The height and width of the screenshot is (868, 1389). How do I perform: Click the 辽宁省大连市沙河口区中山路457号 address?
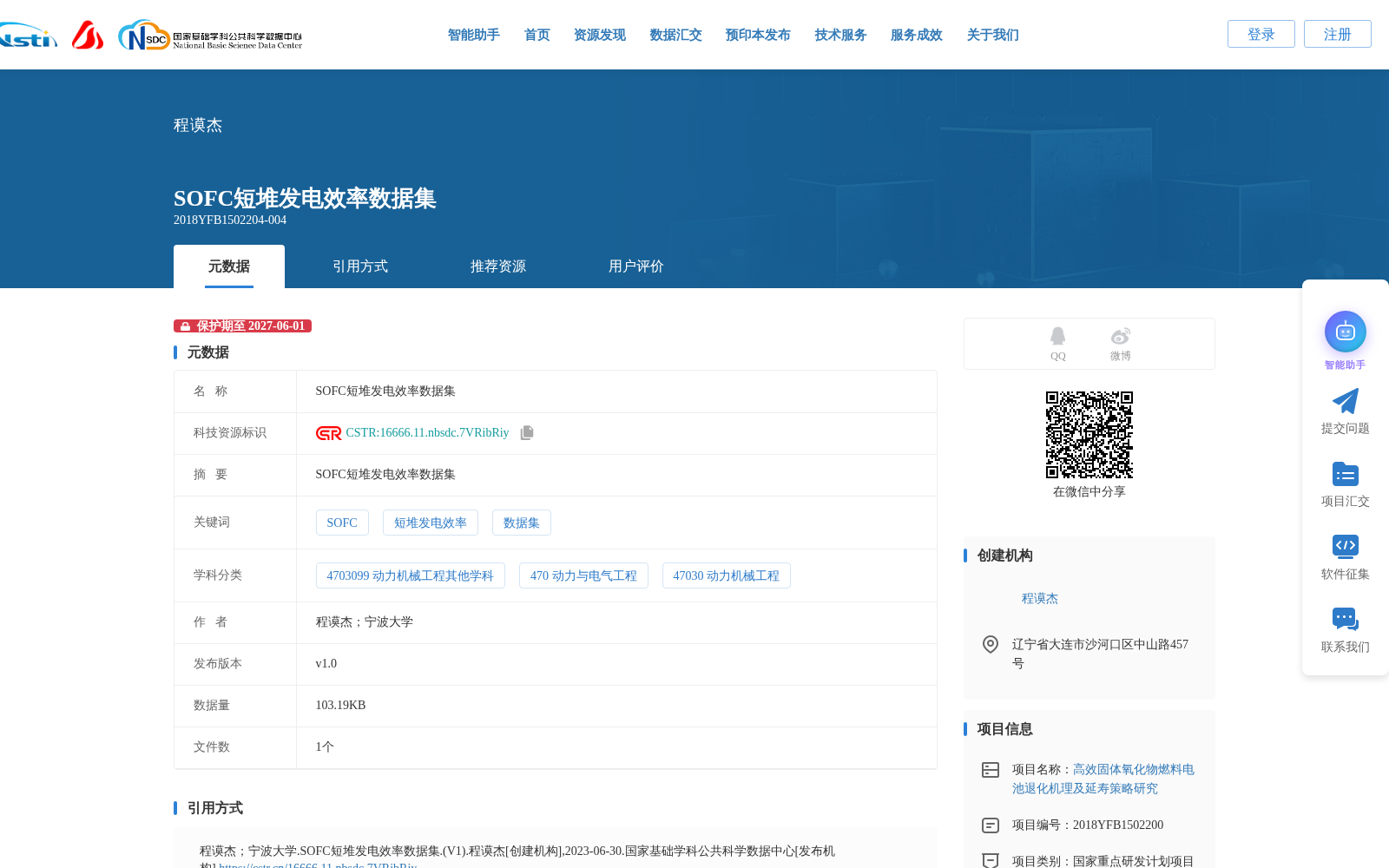(x=1100, y=654)
